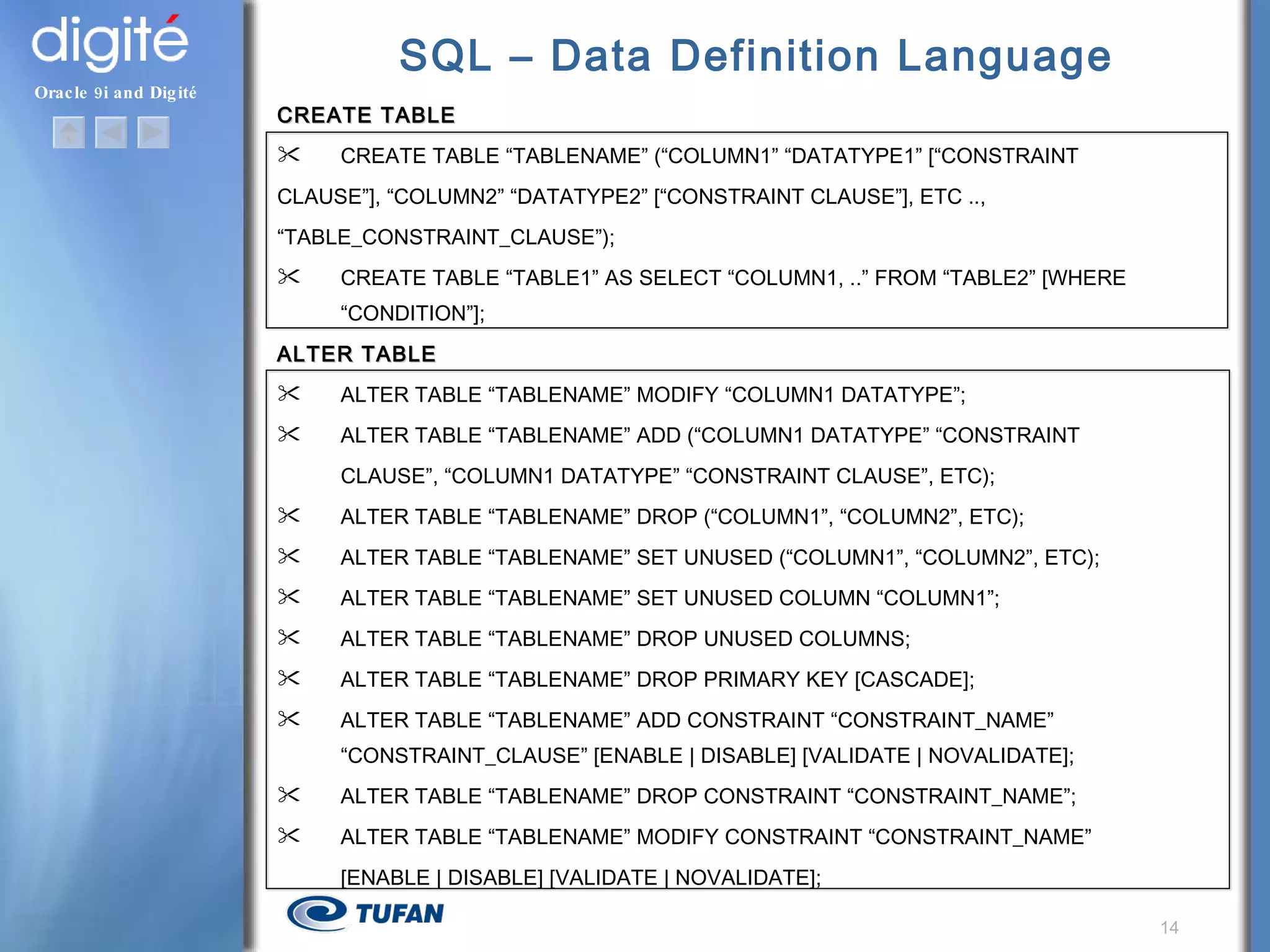Click scissors bullet beside ADD CONSTRAINT

pos(289,718)
